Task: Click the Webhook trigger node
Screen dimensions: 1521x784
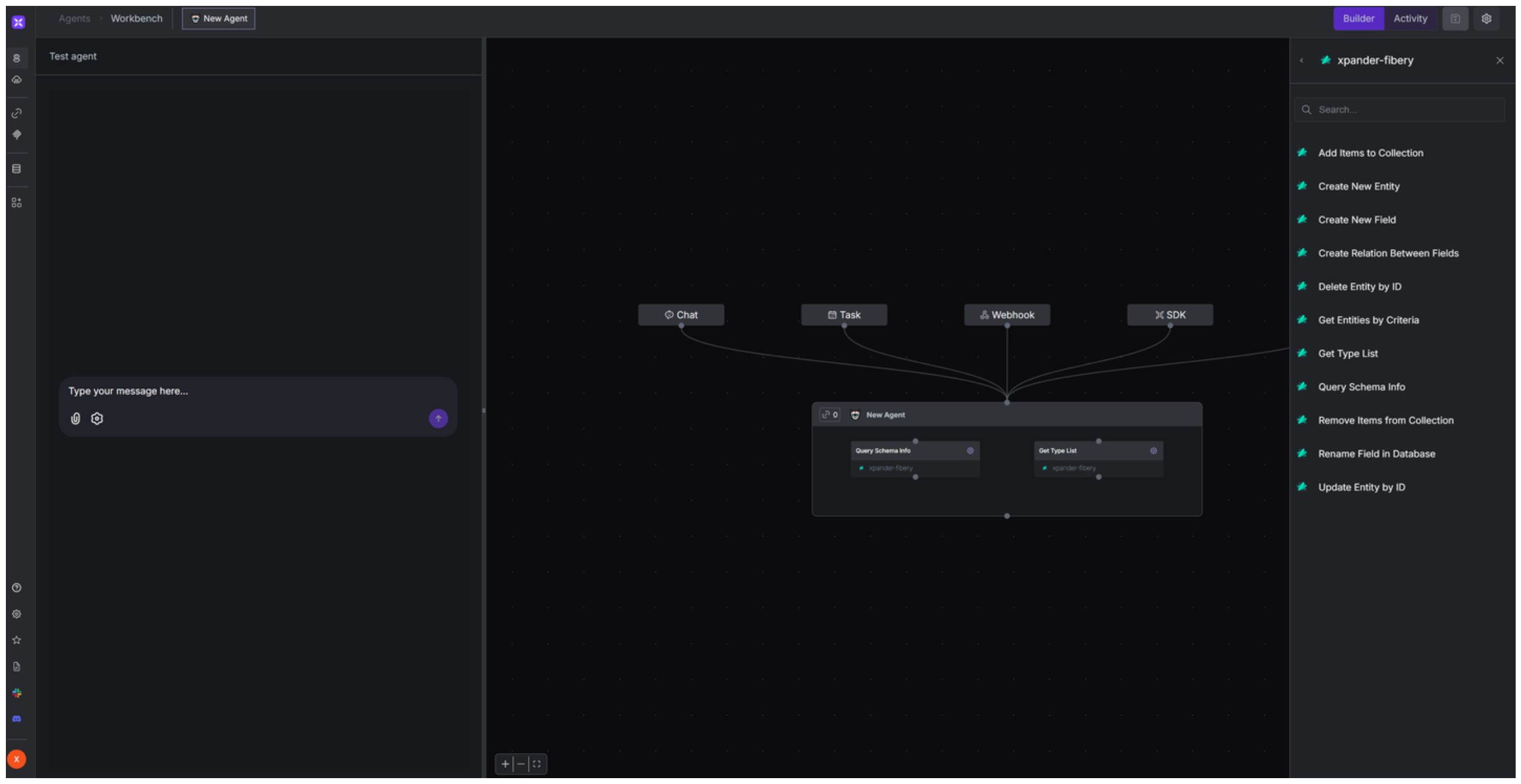Action: click(x=1007, y=315)
